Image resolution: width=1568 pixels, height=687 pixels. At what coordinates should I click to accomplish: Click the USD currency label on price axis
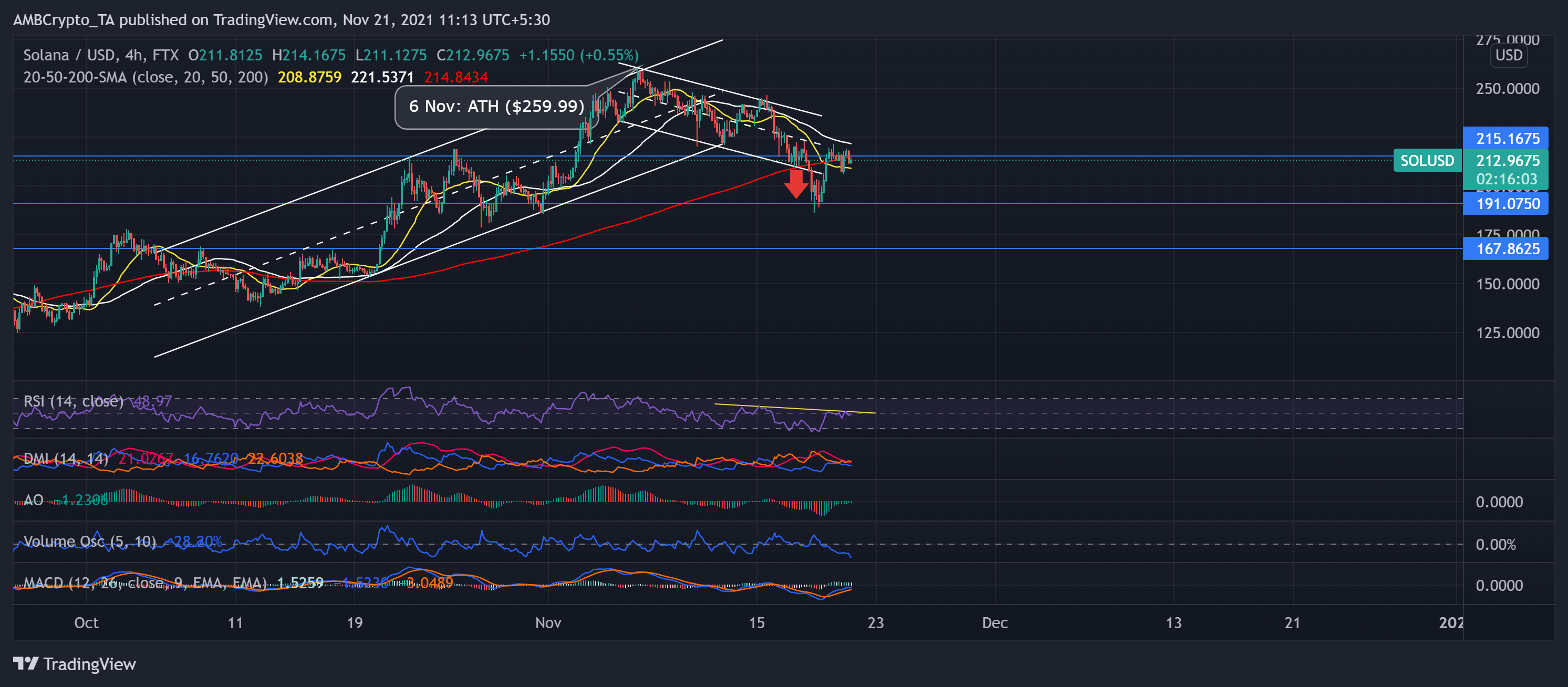click(1508, 55)
